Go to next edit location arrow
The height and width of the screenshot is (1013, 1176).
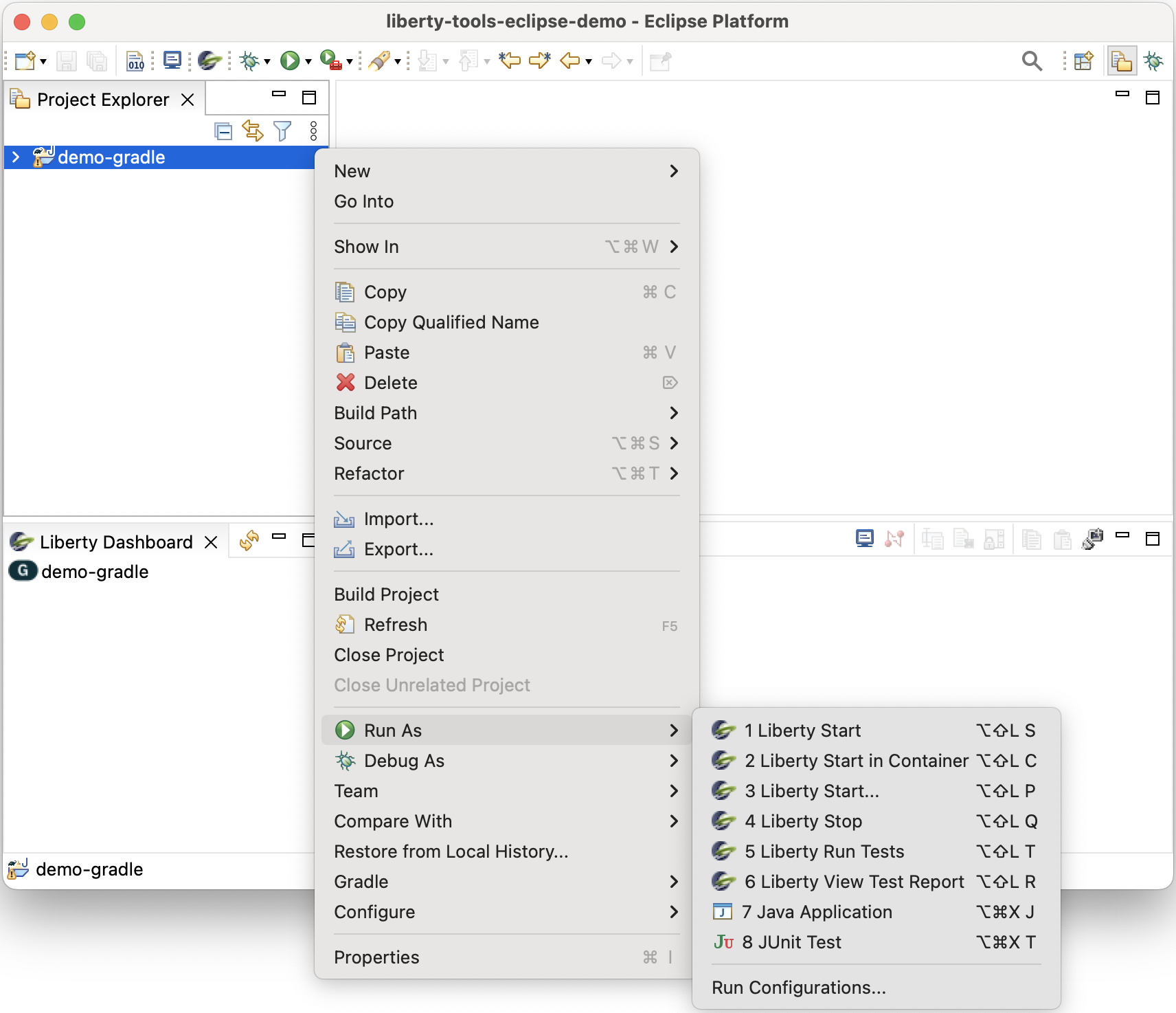pyautogui.click(x=540, y=60)
